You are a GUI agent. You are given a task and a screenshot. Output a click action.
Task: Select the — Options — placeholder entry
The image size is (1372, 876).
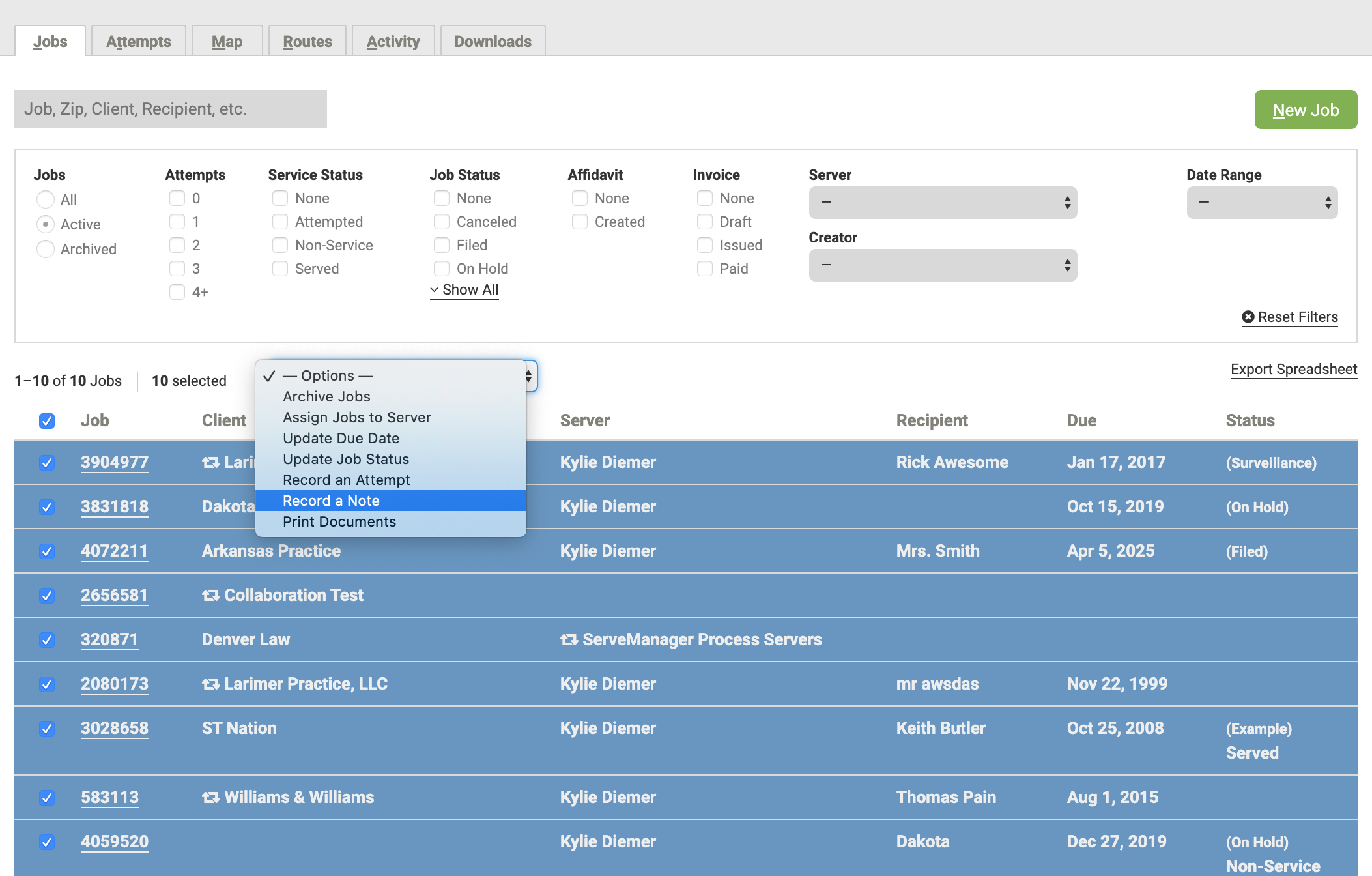(x=391, y=375)
